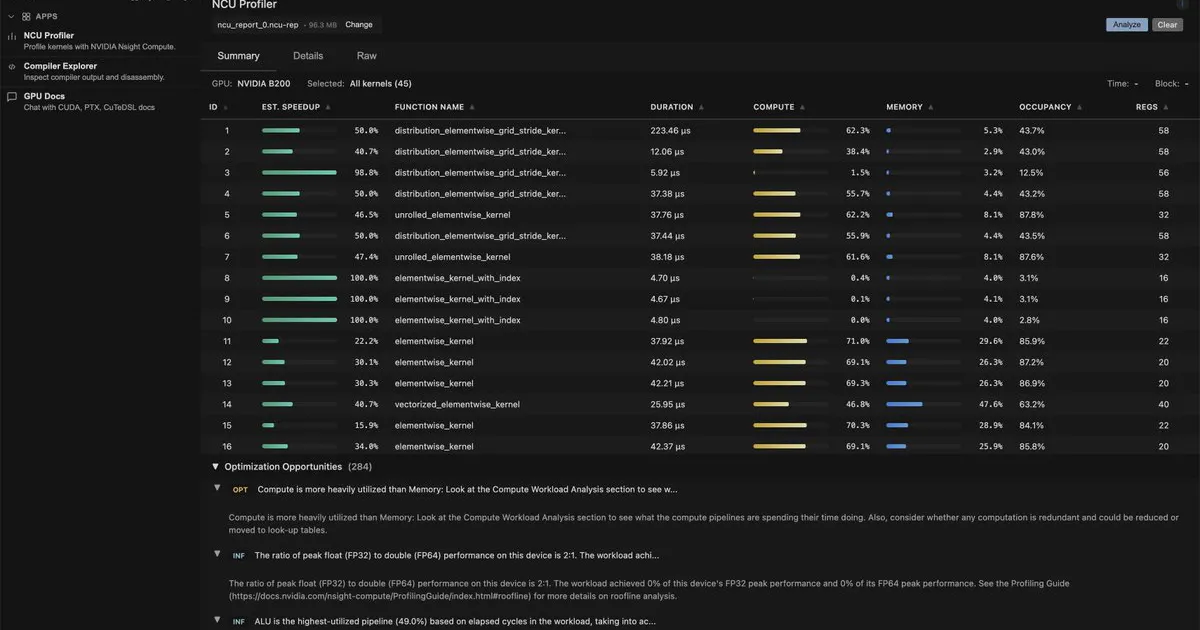1200x630 pixels.
Task: Collapse the Optimization Opportunities section
Action: click(x=215, y=467)
